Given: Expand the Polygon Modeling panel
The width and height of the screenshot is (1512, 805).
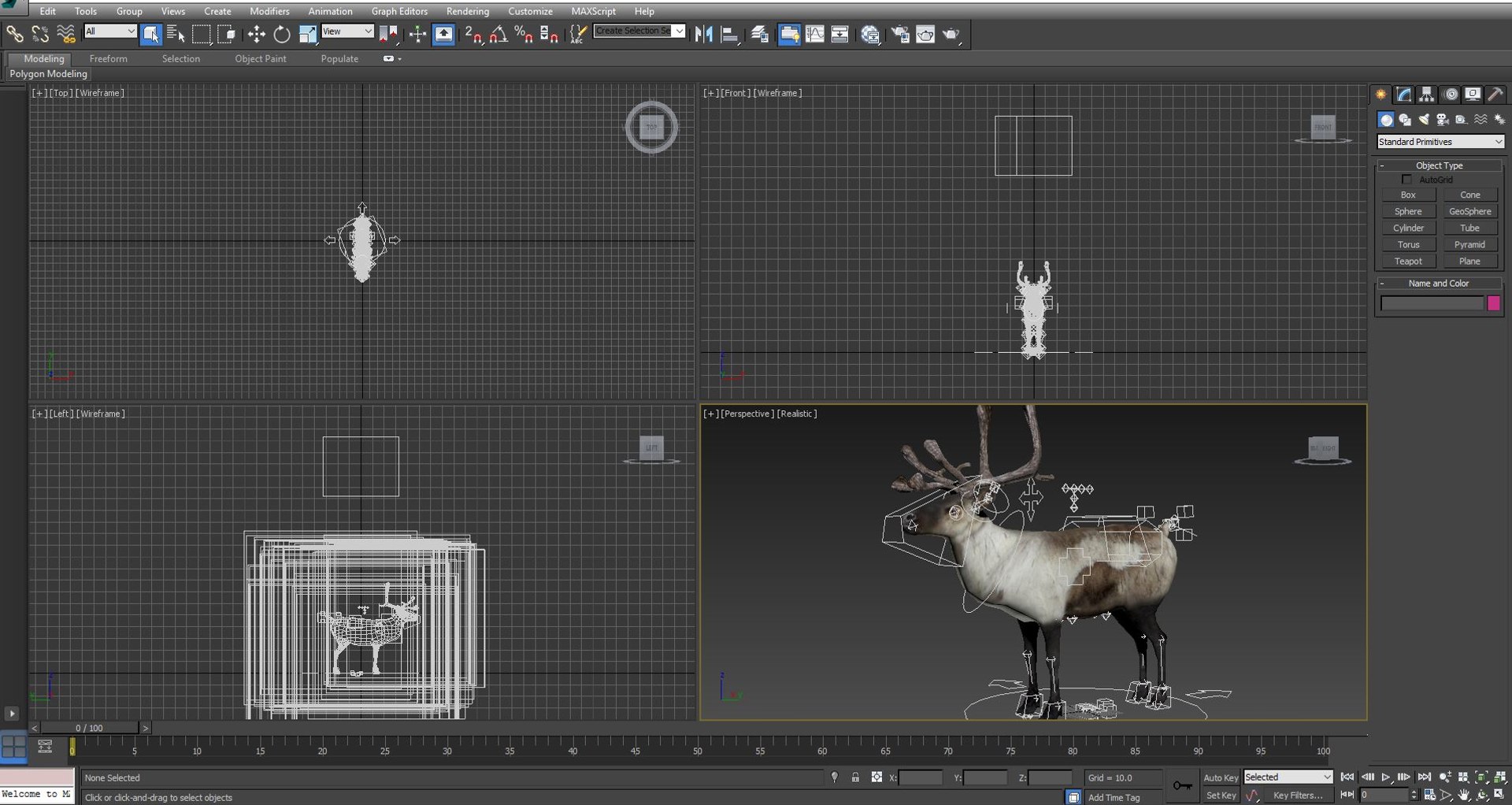Looking at the screenshot, I should coord(48,74).
